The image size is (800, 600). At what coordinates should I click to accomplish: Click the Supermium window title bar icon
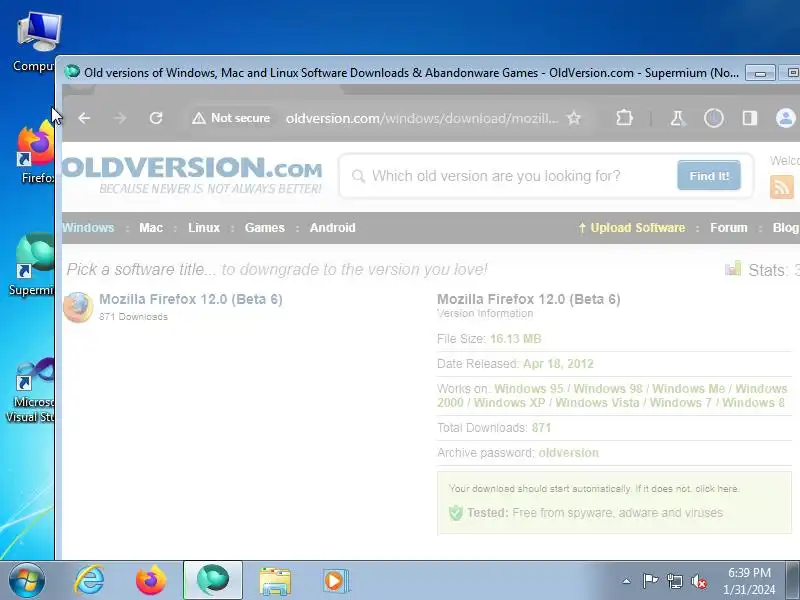[72, 72]
